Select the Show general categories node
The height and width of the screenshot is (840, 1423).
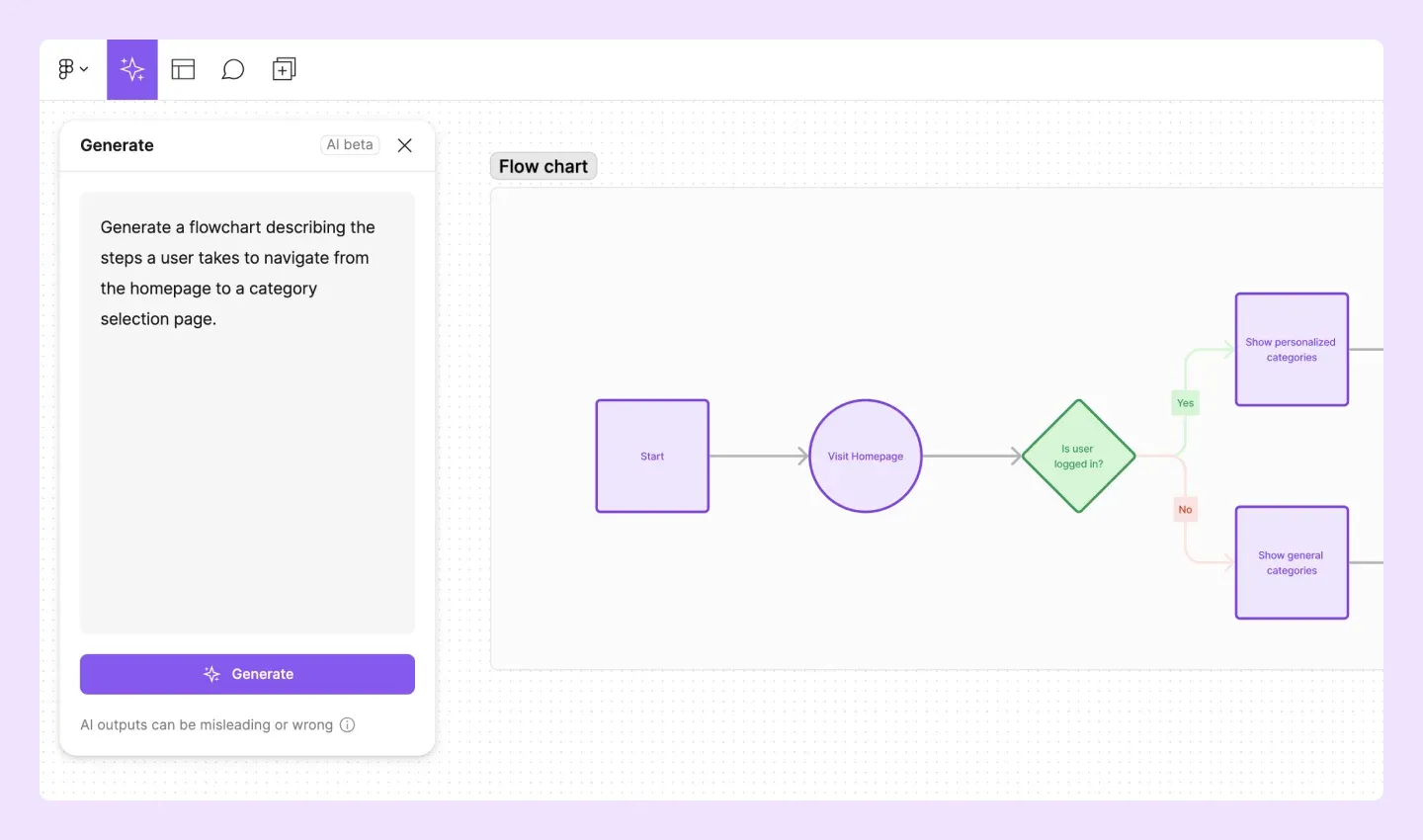(1291, 562)
